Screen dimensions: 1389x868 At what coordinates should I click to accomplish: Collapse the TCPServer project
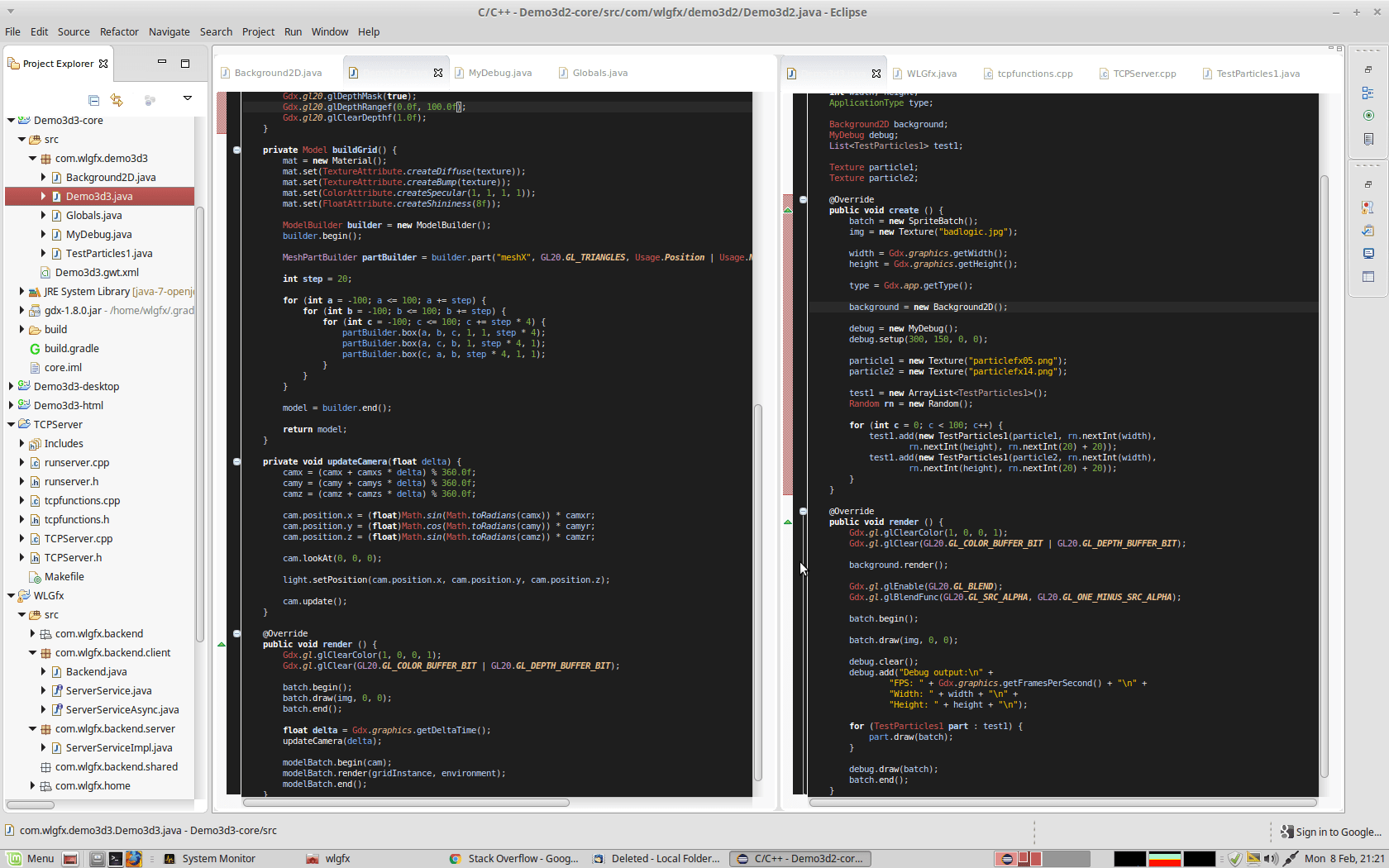(11, 424)
